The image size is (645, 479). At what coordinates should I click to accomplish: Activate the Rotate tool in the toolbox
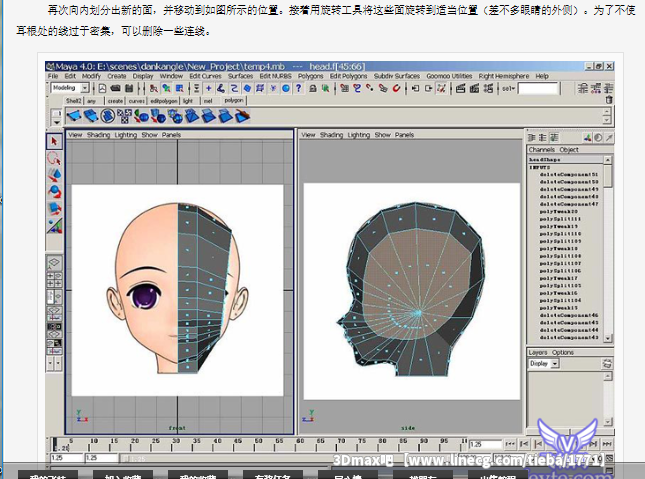pyautogui.click(x=54, y=192)
